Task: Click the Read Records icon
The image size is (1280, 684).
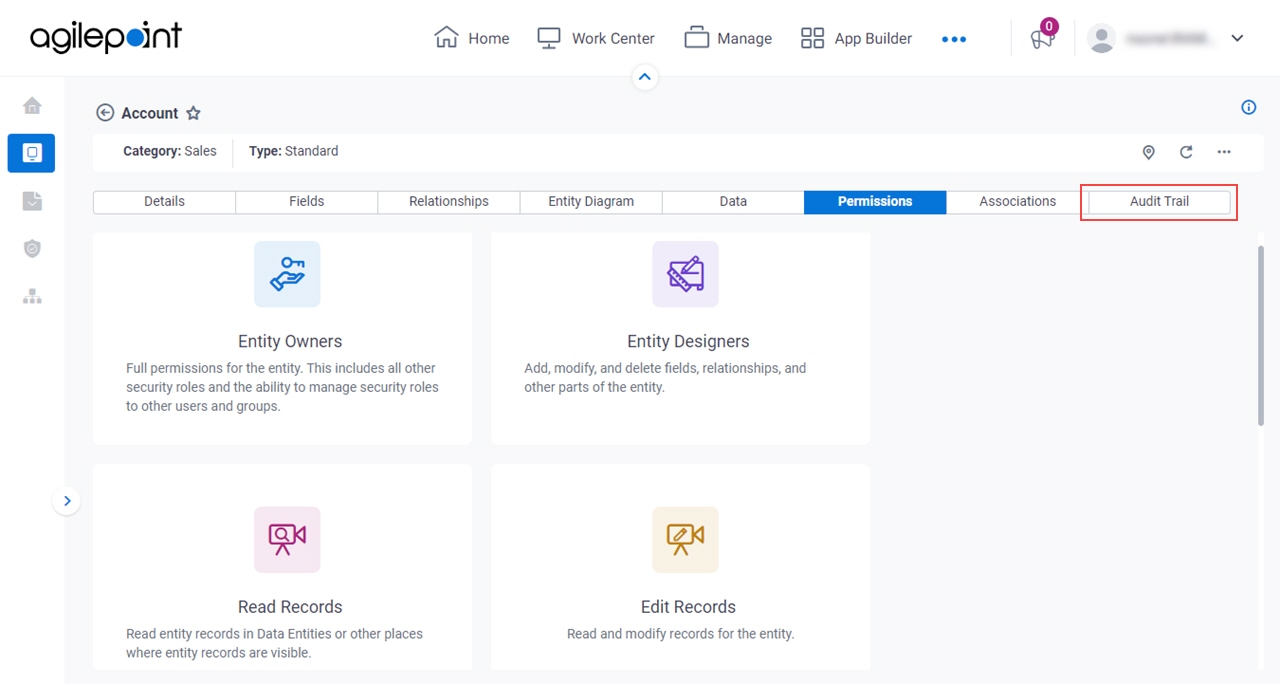Action: coord(287,540)
